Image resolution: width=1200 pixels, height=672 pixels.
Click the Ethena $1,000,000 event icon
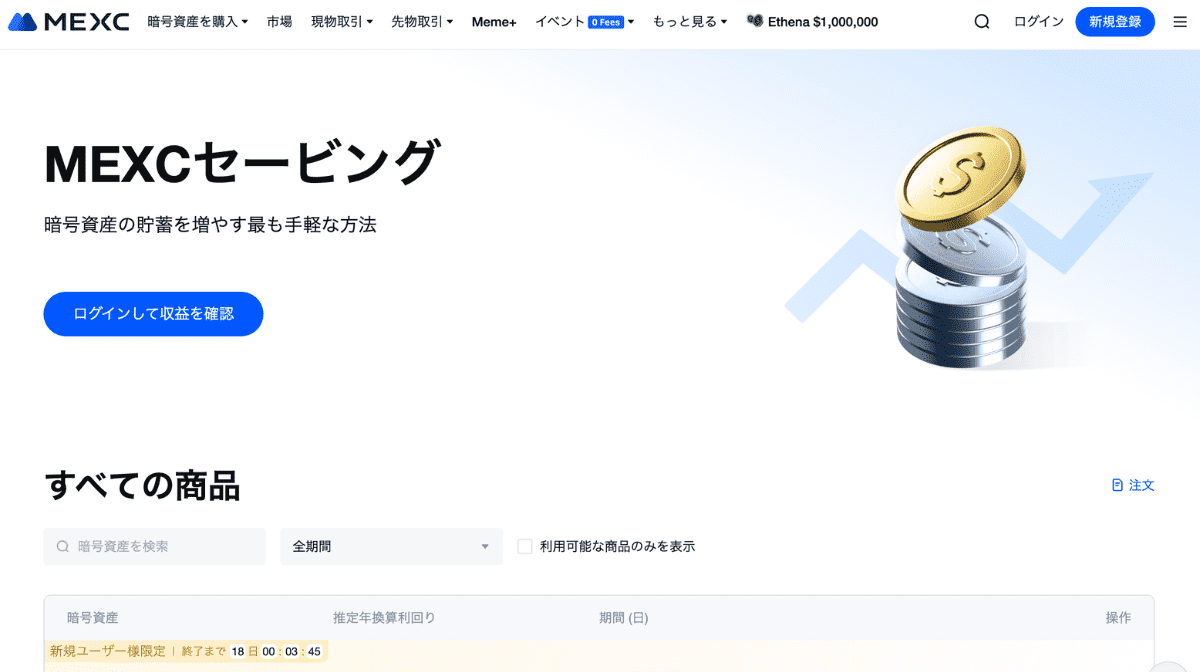(x=756, y=20)
